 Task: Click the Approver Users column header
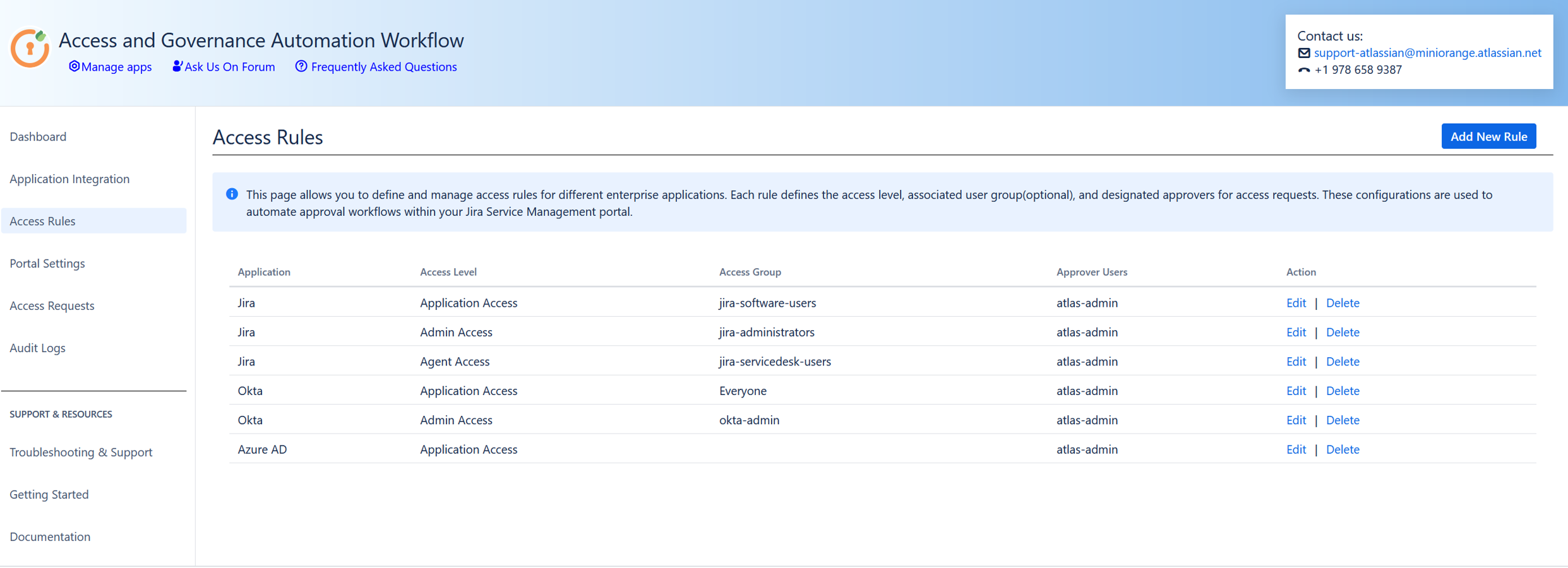click(x=1092, y=272)
